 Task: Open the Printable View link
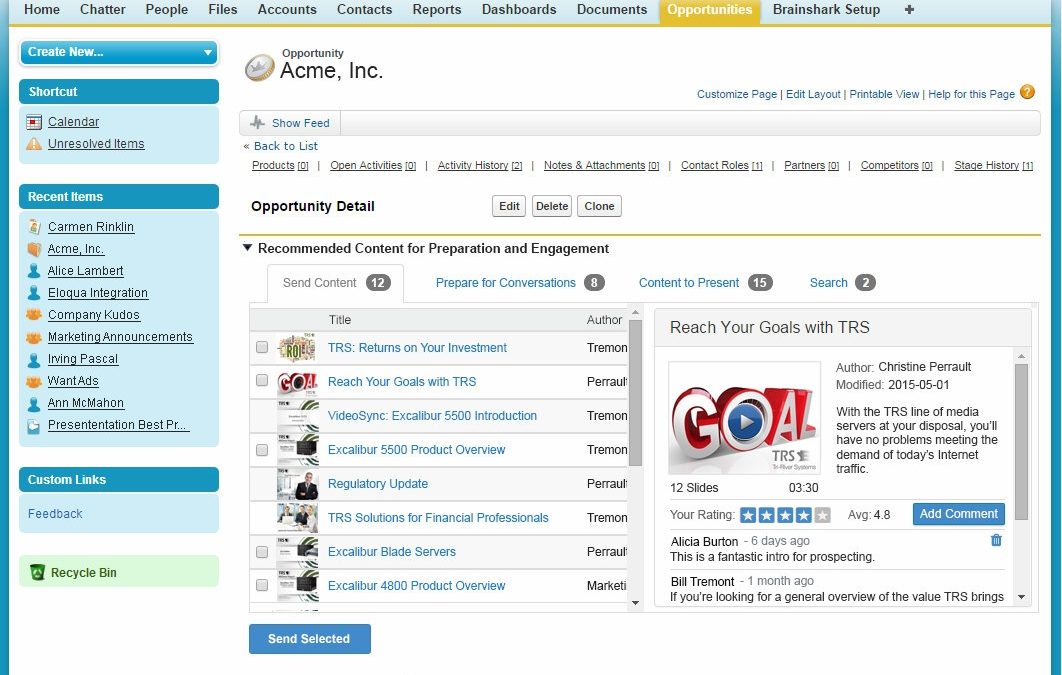point(884,94)
